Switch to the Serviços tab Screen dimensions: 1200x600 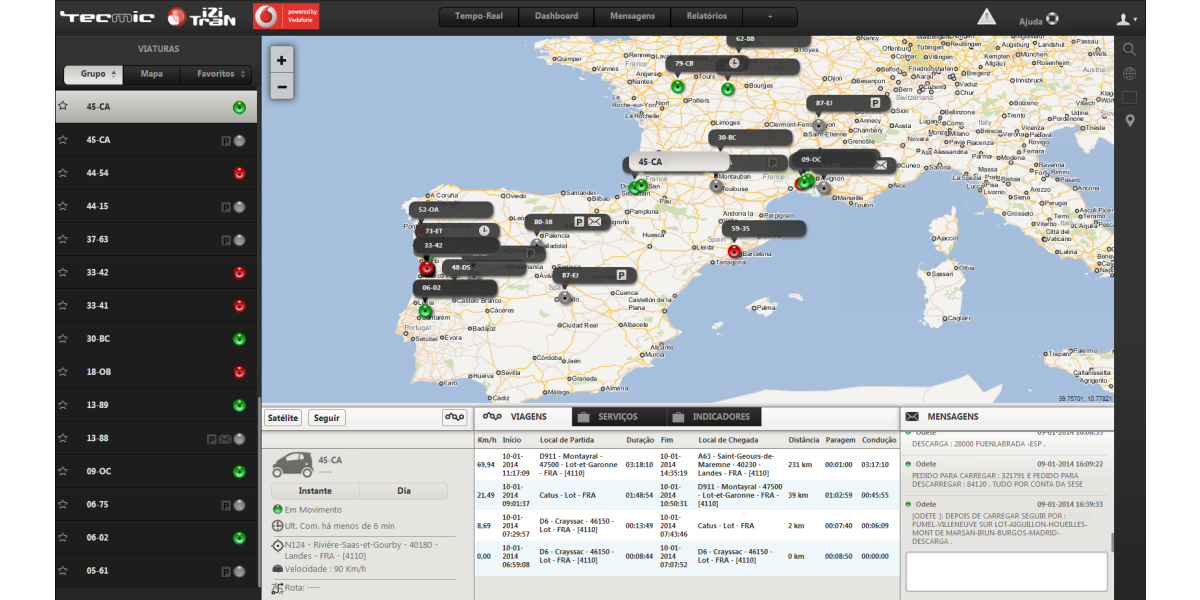(x=617, y=417)
